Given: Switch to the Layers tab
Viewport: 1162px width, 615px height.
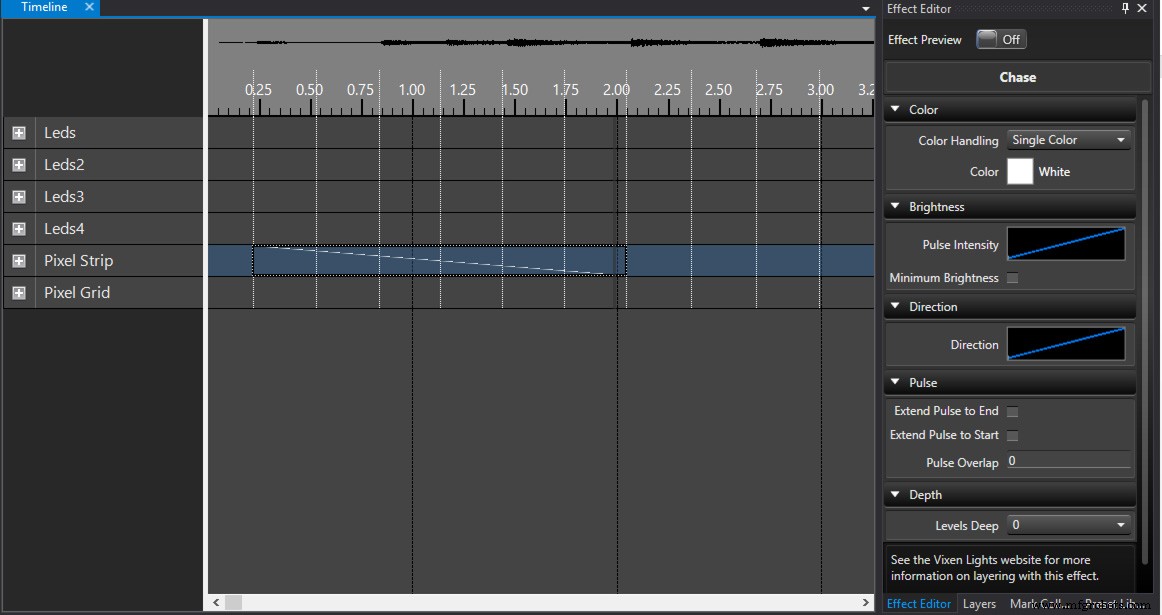Looking at the screenshot, I should pyautogui.click(x=979, y=604).
